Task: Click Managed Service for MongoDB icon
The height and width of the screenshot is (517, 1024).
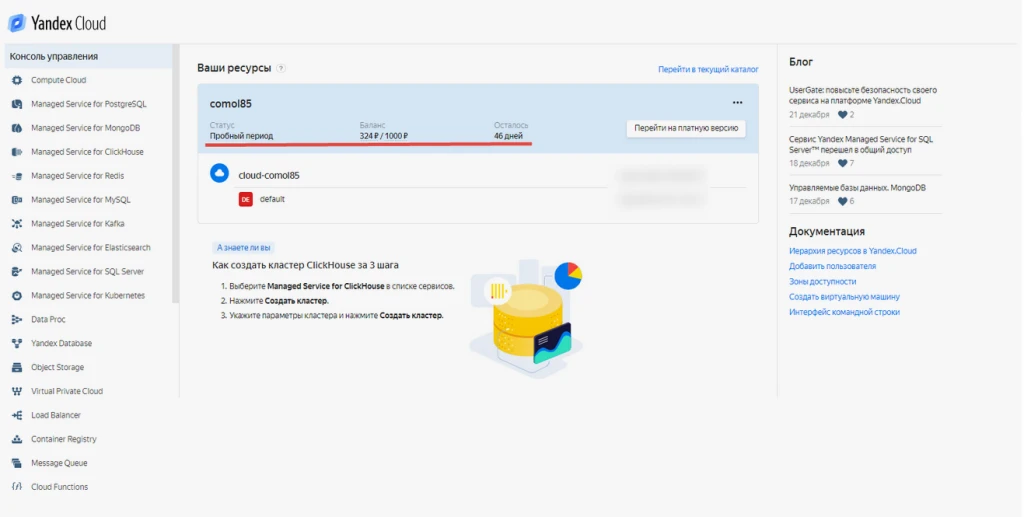Action: pos(17,128)
